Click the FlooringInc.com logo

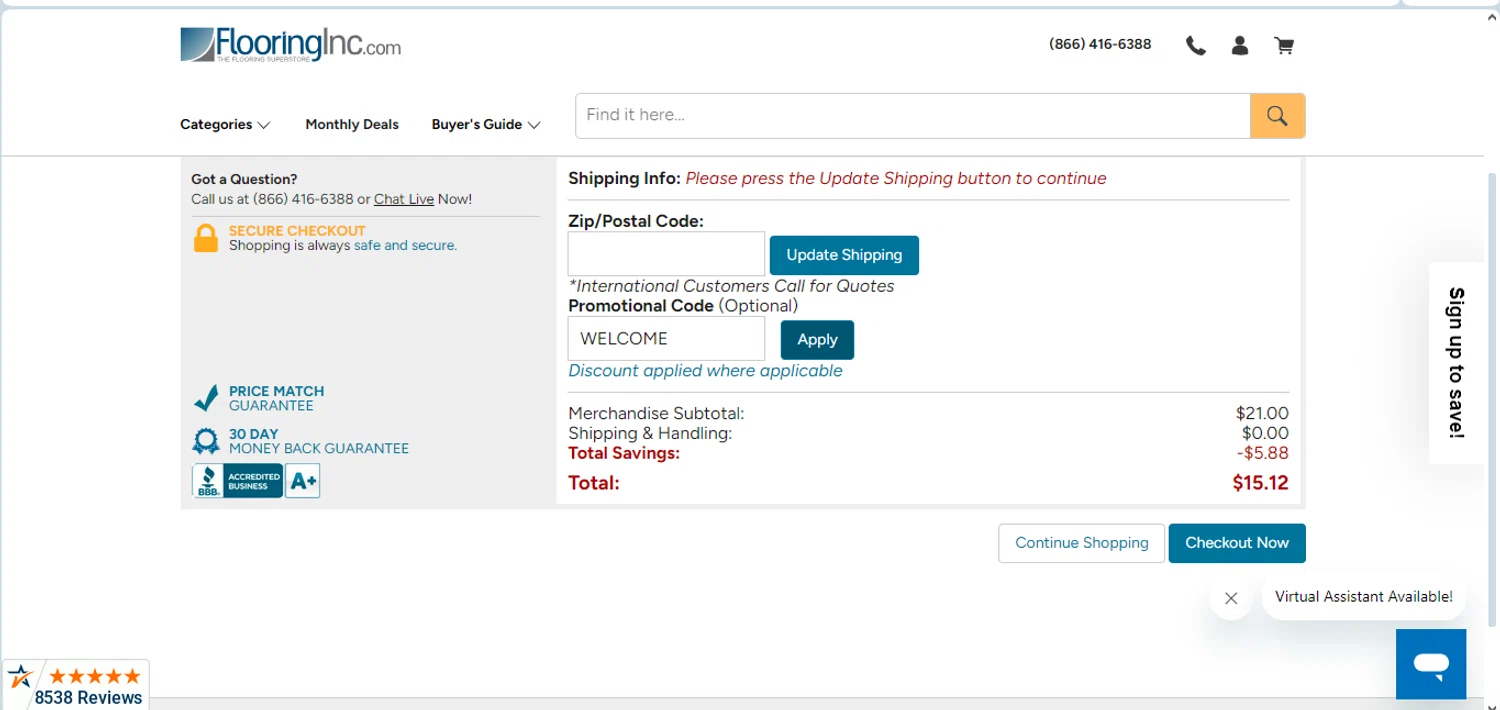290,45
